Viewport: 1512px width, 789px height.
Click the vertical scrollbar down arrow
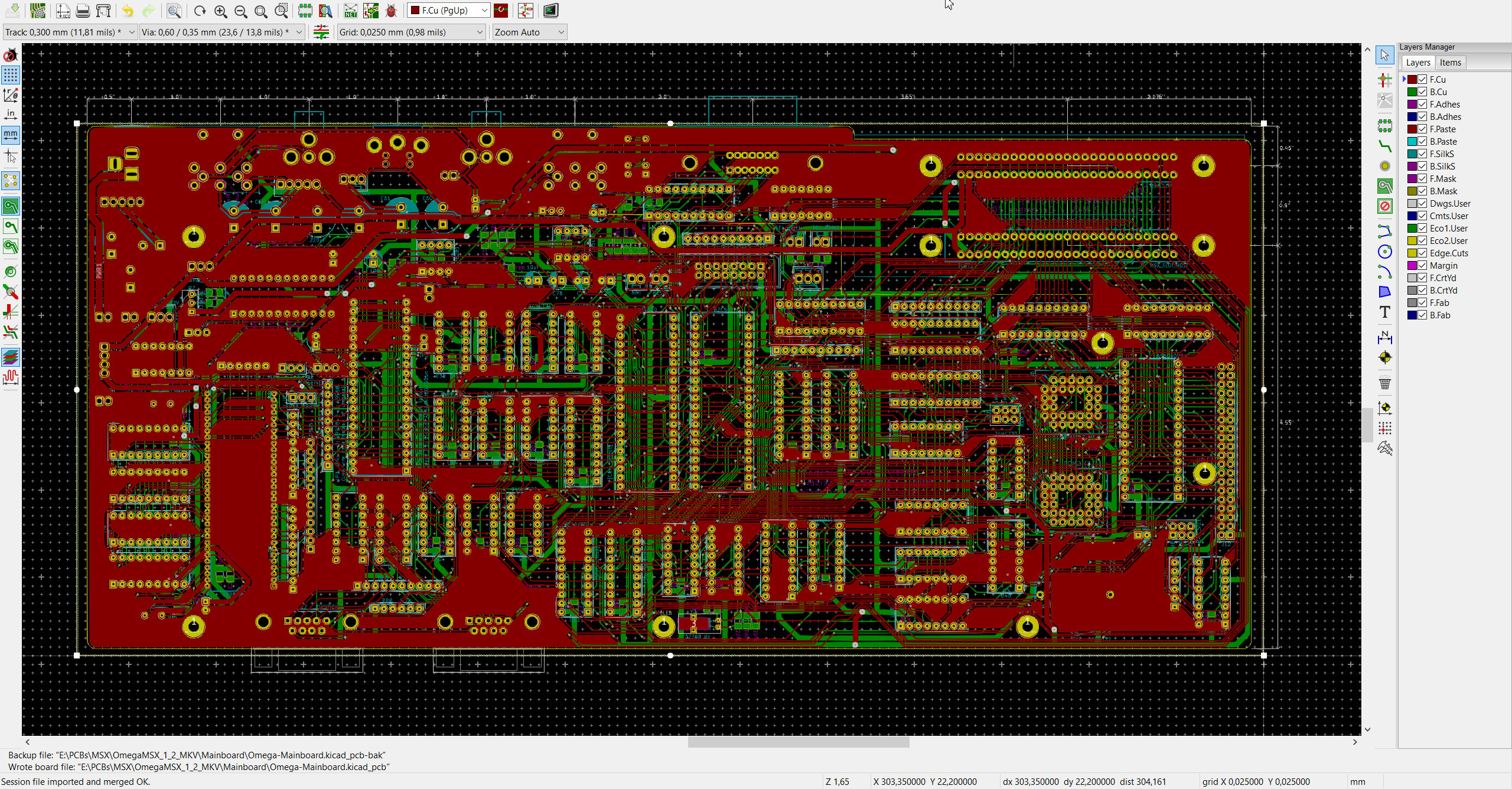click(x=1367, y=729)
